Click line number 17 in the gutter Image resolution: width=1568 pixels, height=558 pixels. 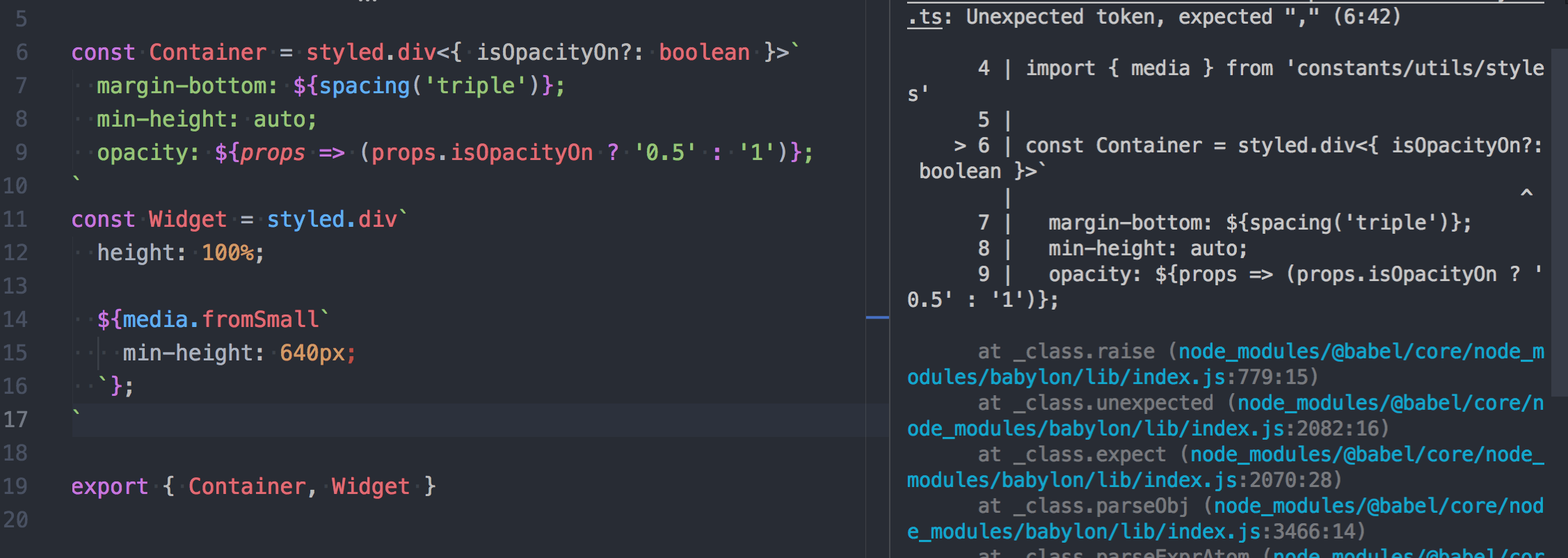tap(15, 420)
